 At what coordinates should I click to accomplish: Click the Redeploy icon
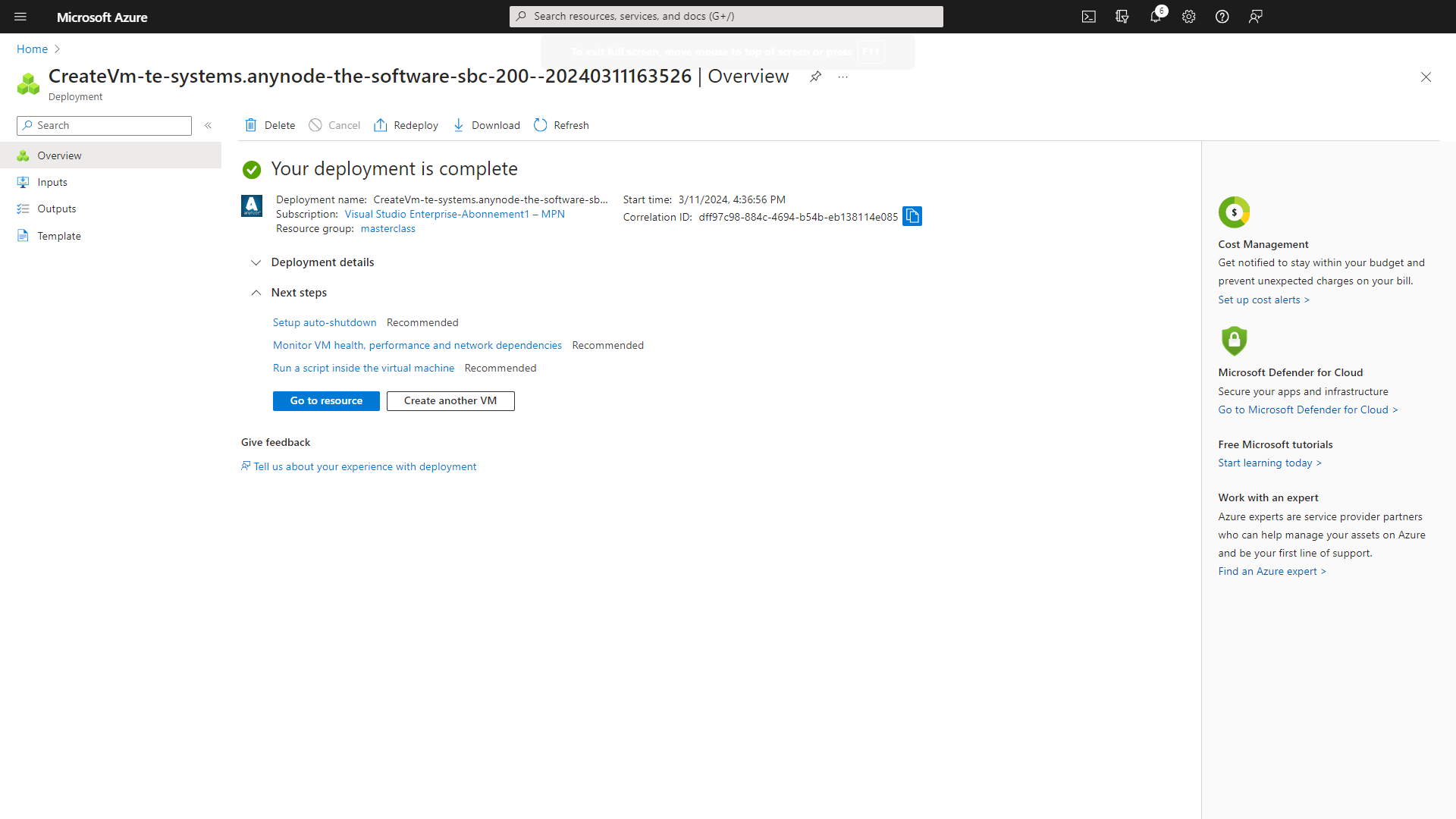381,125
